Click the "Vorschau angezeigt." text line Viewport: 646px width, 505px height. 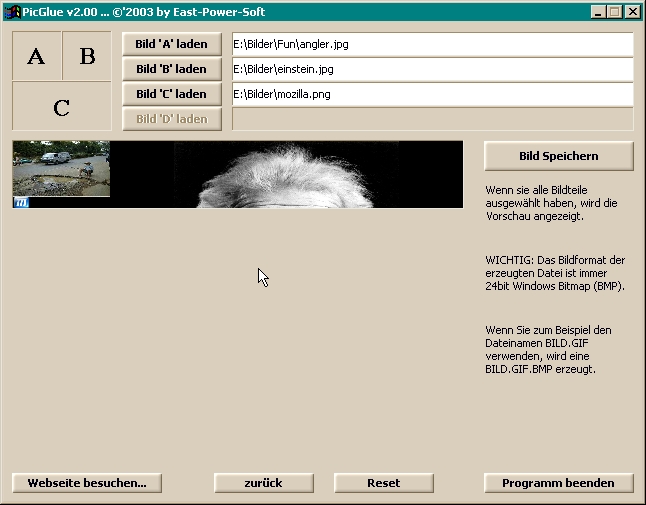coord(534,216)
